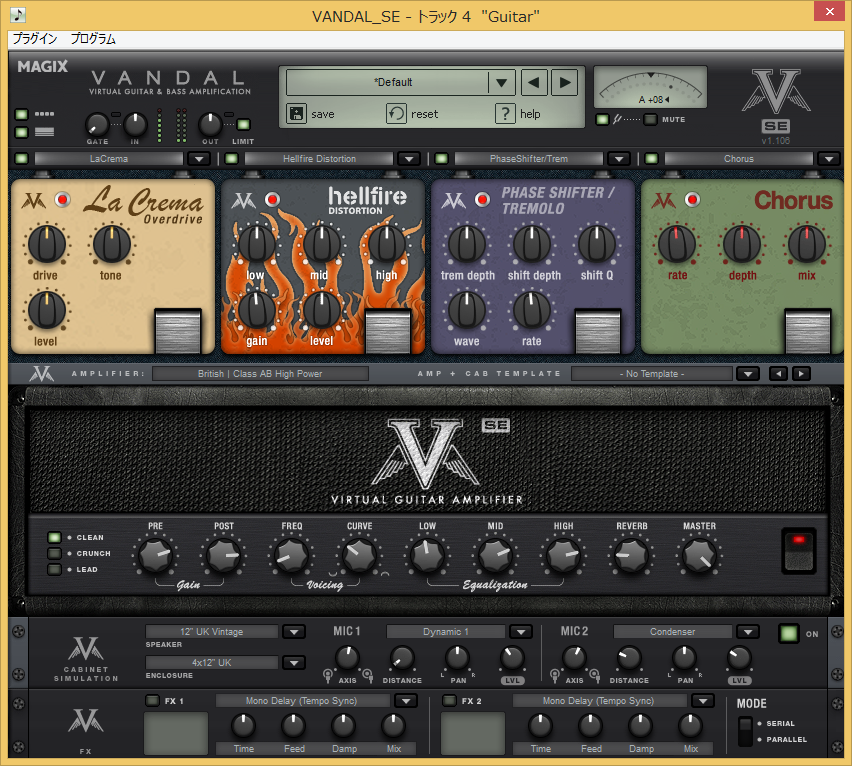Click the amplifier red power switch

click(798, 550)
